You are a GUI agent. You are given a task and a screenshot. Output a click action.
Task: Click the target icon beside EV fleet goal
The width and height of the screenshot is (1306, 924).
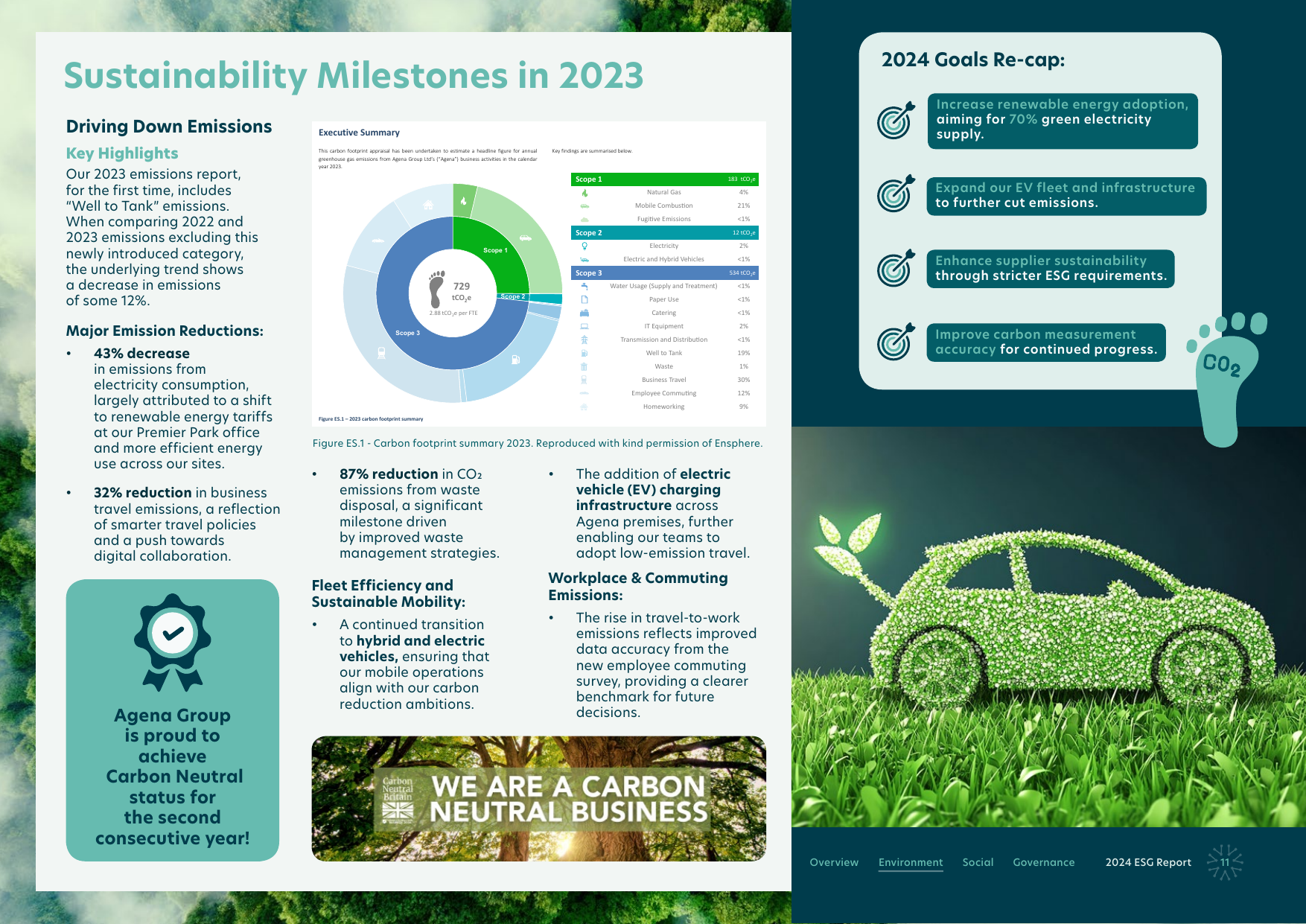coord(896,194)
